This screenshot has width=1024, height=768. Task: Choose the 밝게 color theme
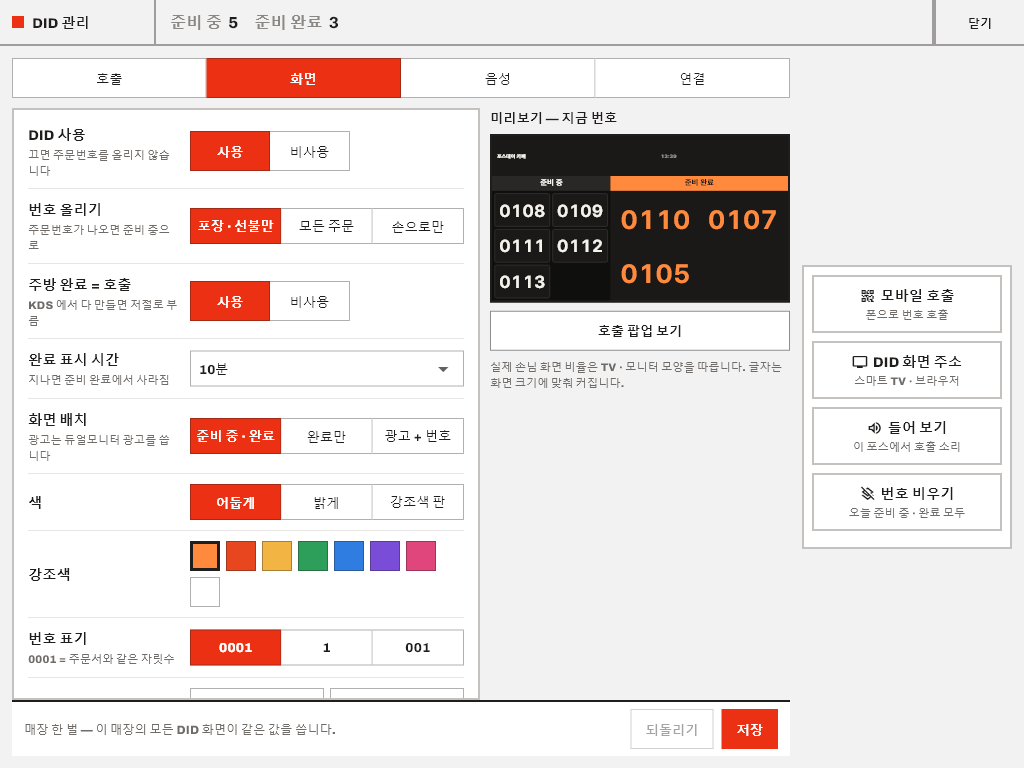[x=327, y=502]
